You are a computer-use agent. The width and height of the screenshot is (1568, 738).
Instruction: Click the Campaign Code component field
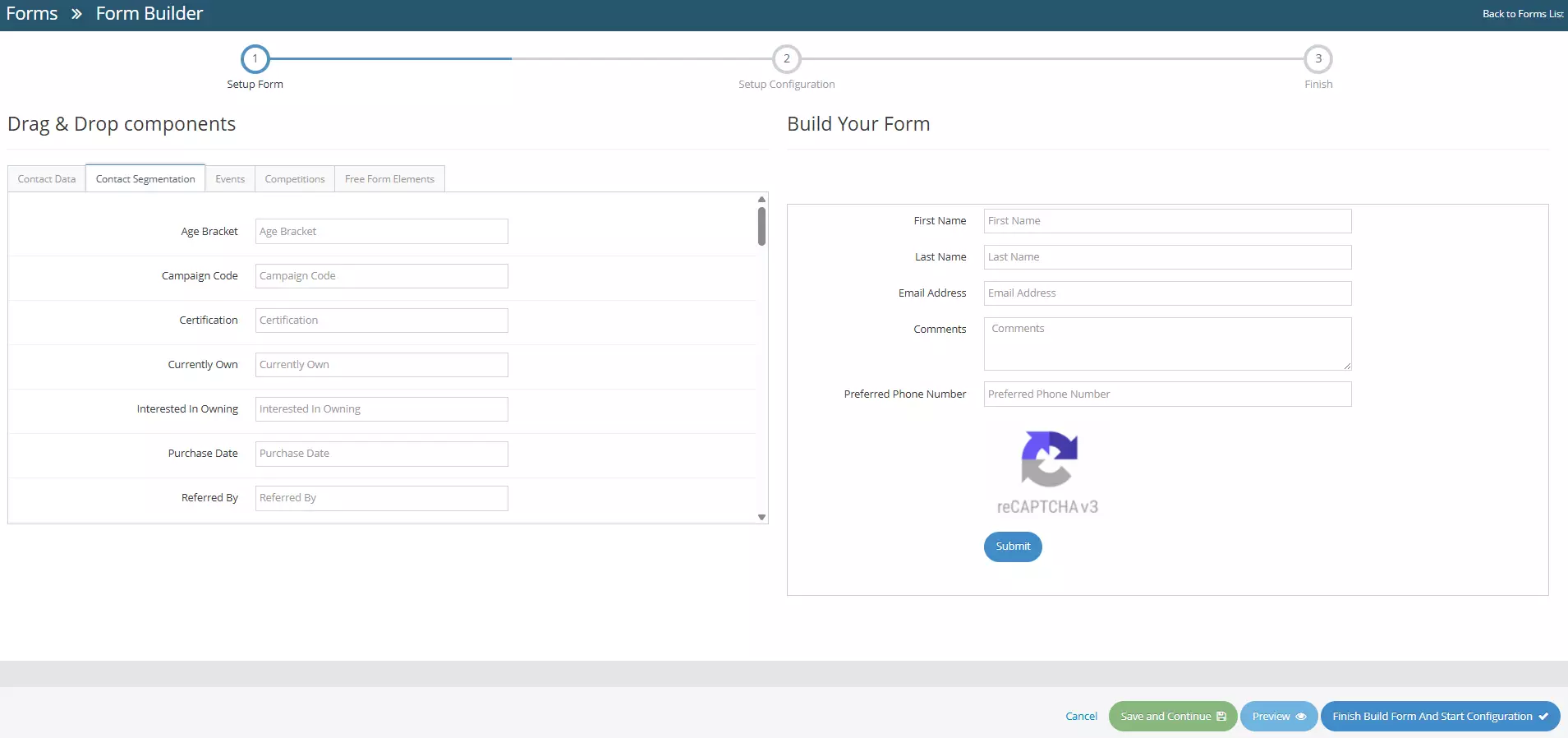(x=381, y=276)
